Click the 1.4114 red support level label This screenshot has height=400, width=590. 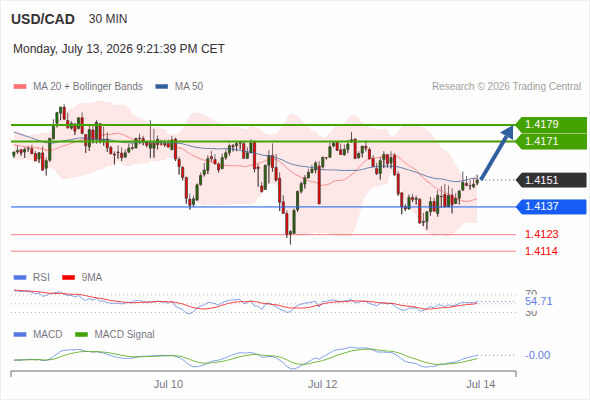click(541, 251)
